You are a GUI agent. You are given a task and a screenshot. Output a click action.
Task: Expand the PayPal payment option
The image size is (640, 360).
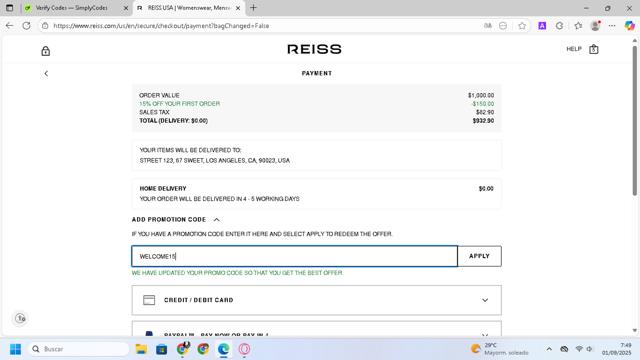pyautogui.click(x=316, y=329)
